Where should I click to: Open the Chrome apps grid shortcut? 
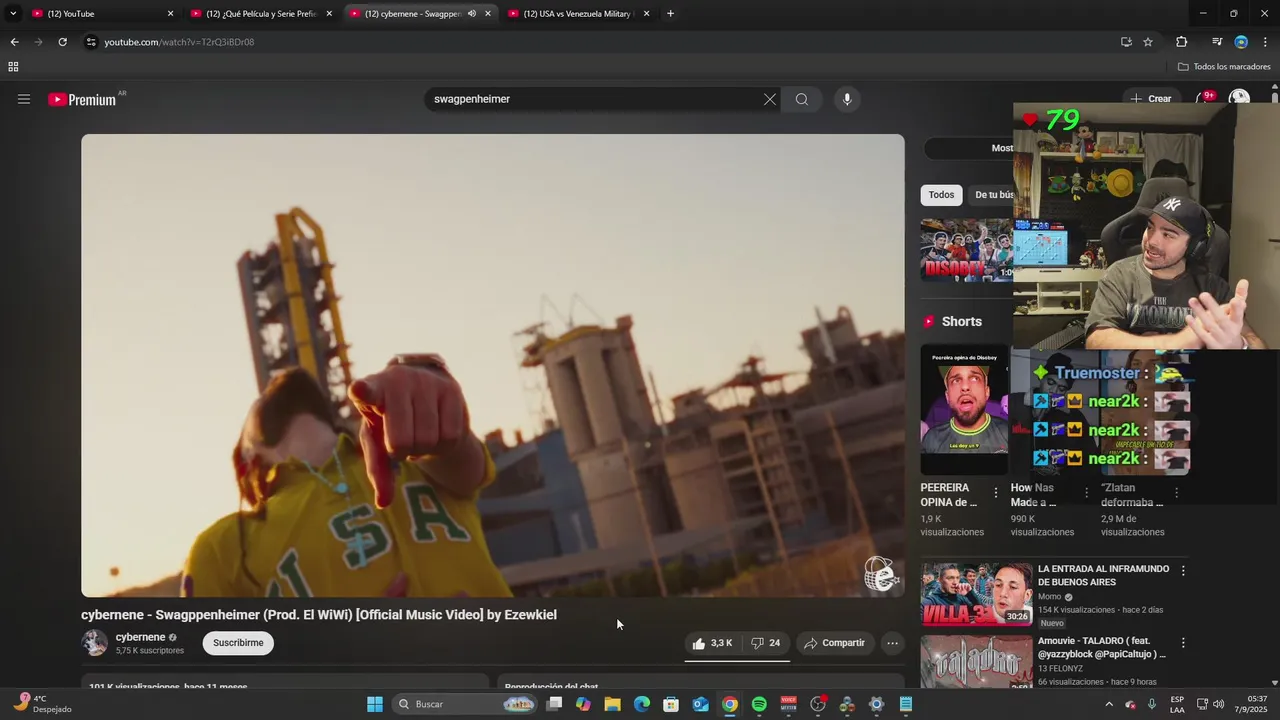[x=13, y=67]
